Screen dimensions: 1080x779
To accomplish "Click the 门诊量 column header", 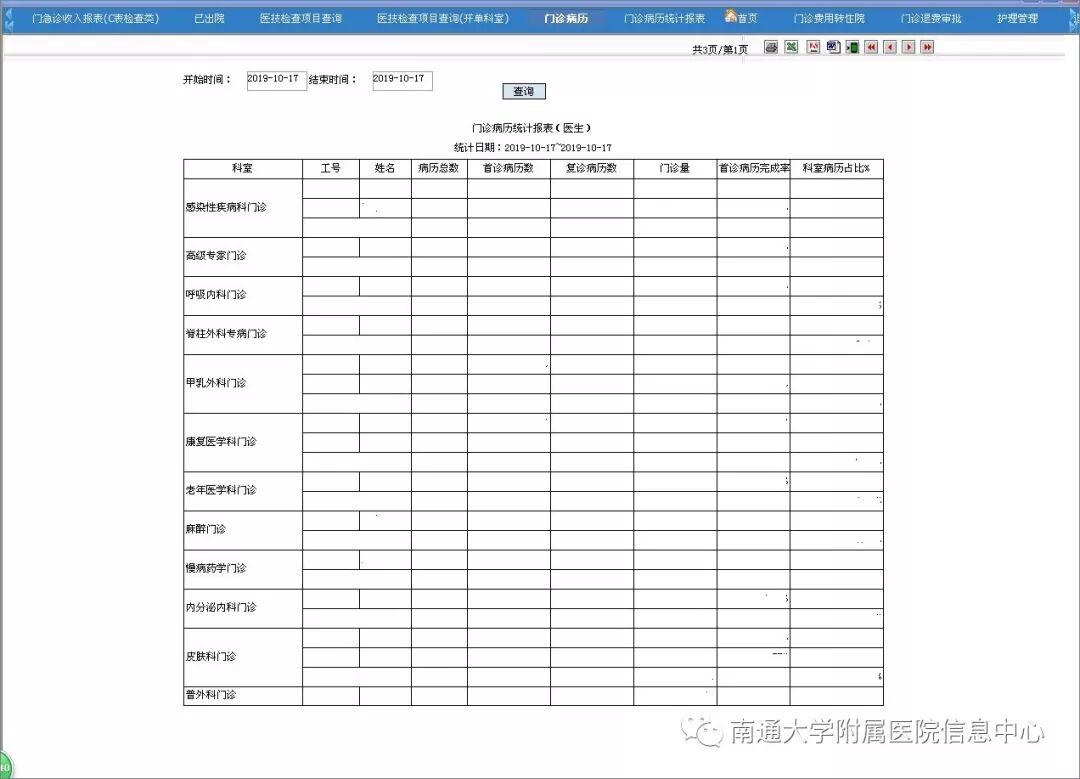I will pyautogui.click(x=675, y=169).
